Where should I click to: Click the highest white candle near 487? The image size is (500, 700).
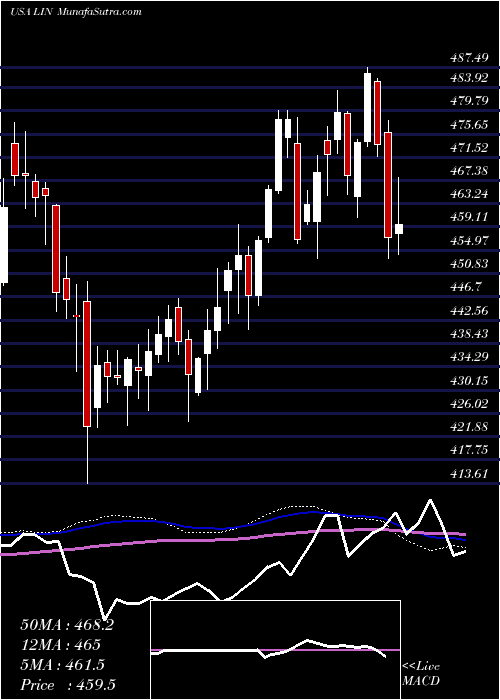367,108
